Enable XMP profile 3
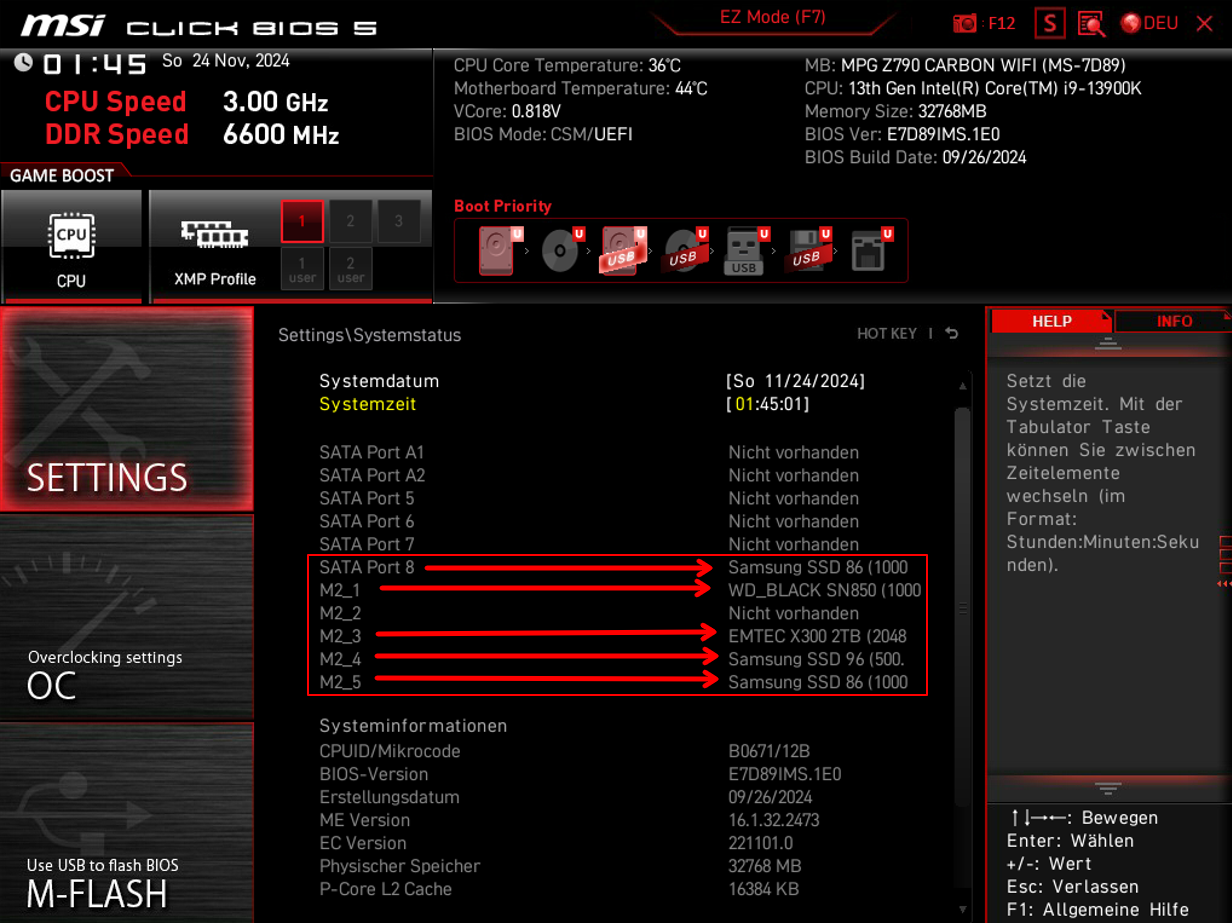Image resolution: width=1232 pixels, height=923 pixels. [x=398, y=221]
